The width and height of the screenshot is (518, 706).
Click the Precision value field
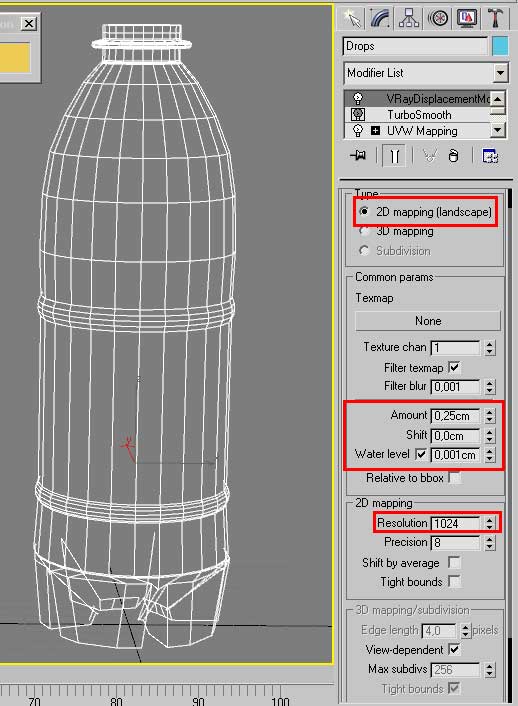coord(455,543)
